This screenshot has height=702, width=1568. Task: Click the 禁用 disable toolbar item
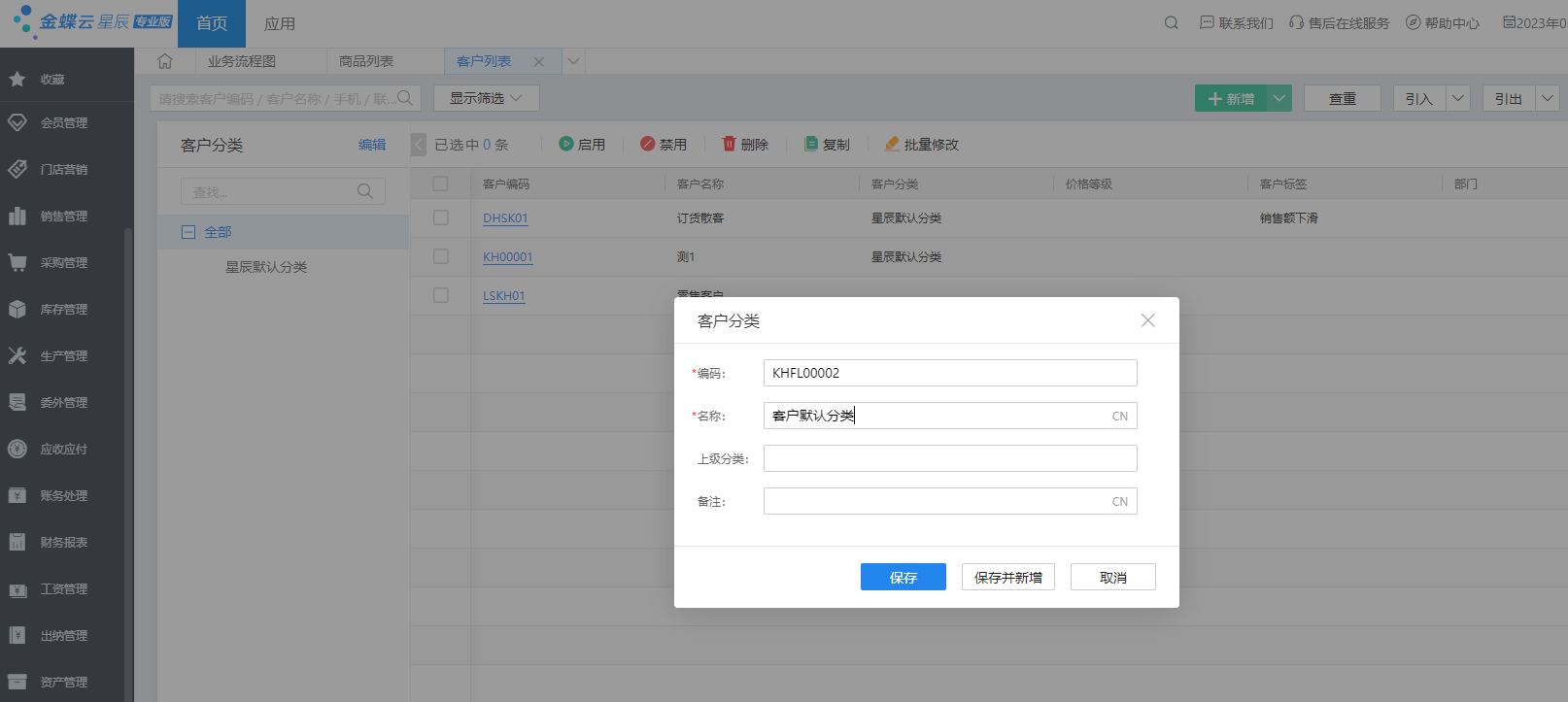coord(664,144)
